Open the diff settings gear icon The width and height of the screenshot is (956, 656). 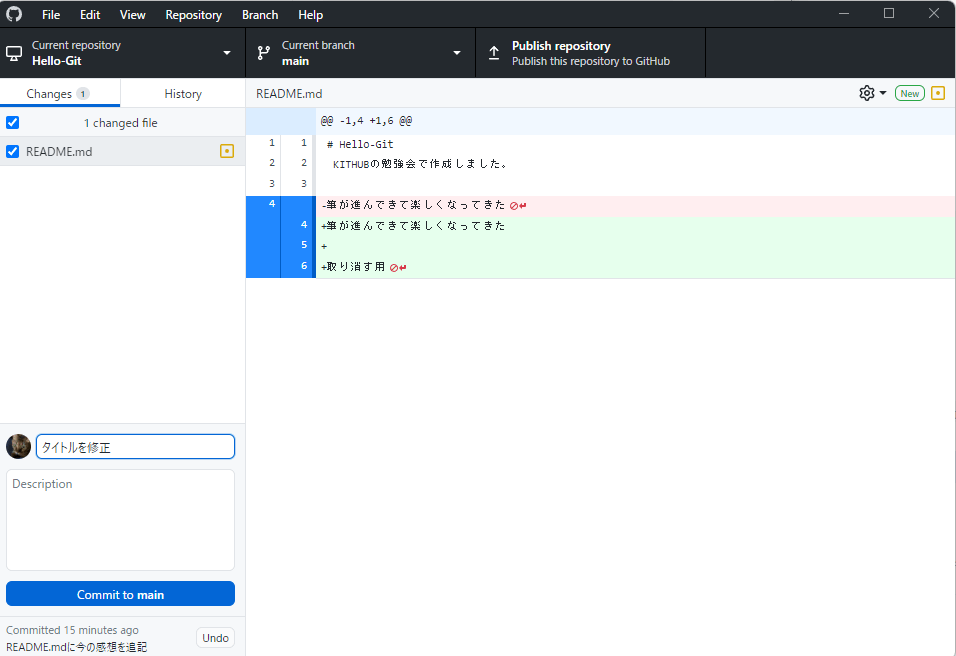point(864,92)
